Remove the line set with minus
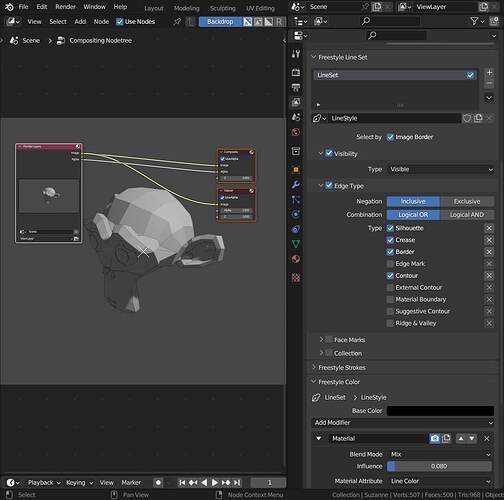Viewport: 504px width, 500px height. click(x=489, y=83)
